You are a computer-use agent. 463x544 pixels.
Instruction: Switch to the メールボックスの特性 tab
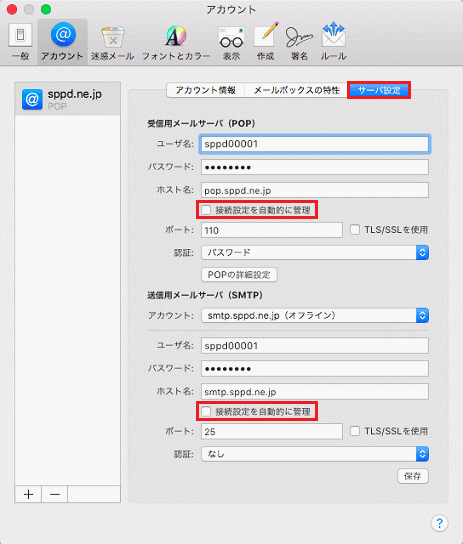tap(296, 90)
